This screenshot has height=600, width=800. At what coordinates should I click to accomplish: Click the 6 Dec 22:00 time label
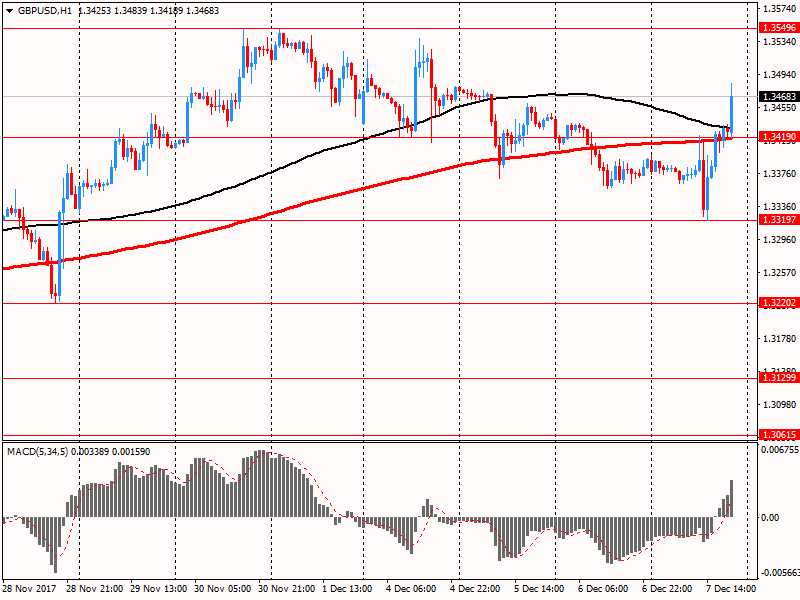(667, 589)
